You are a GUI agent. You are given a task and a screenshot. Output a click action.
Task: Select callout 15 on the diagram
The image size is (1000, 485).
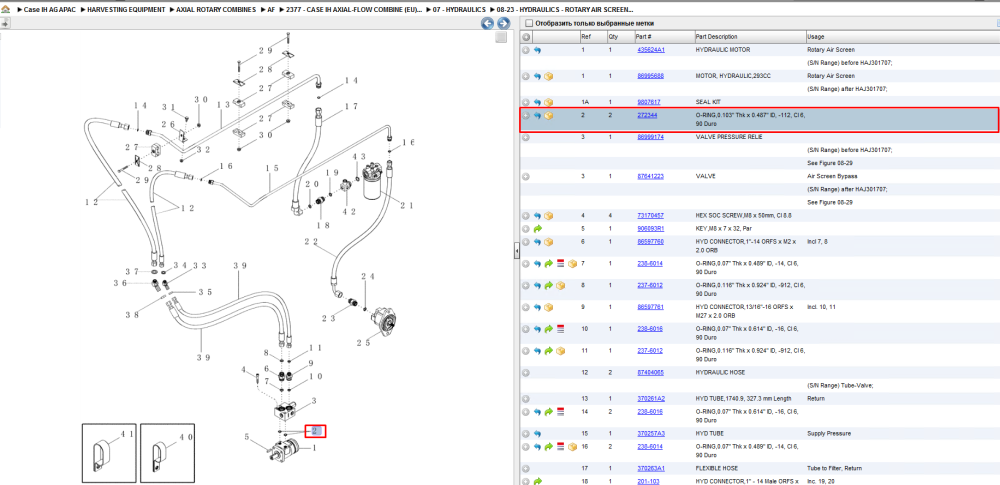tap(272, 168)
